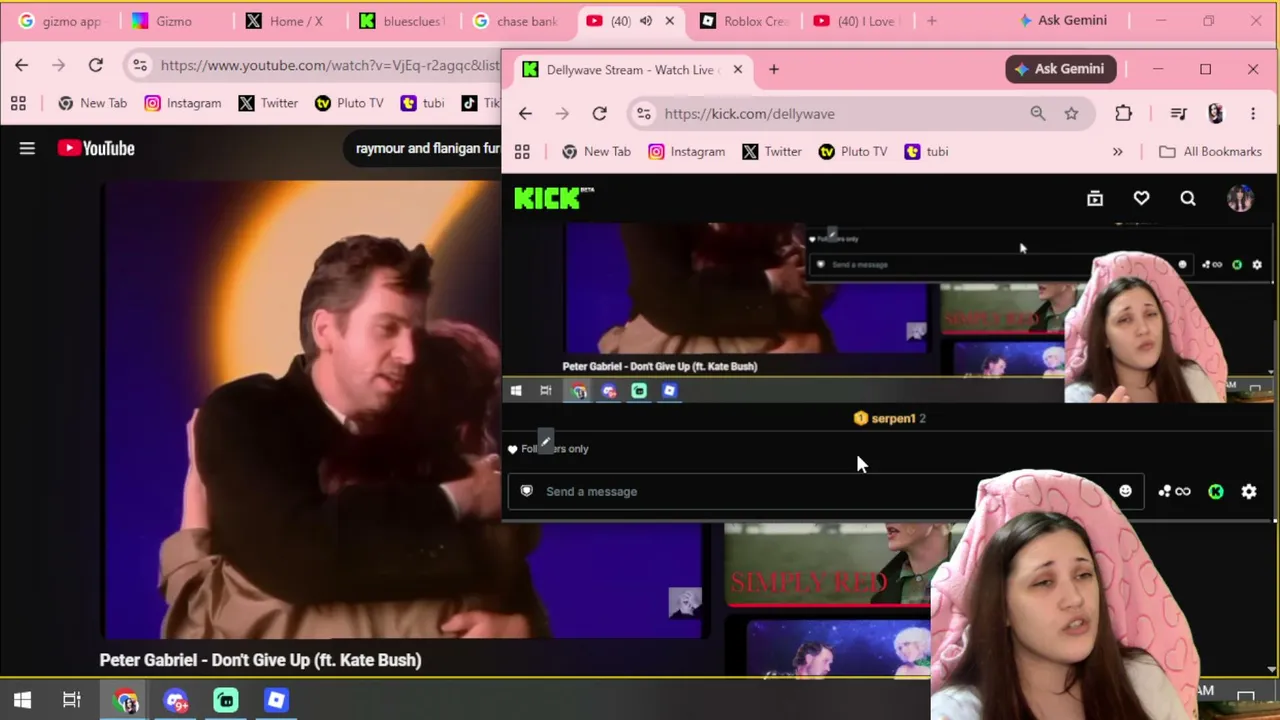This screenshot has height=720, width=1280.
Task: Go back in the Kick window
Action: 525,114
